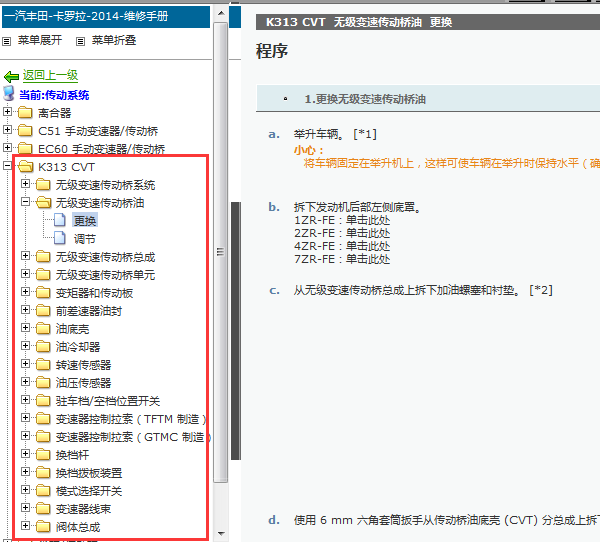The width and height of the screenshot is (600, 542).
Task: Click the 换档拨板装置 folder icon
Action: point(43,472)
